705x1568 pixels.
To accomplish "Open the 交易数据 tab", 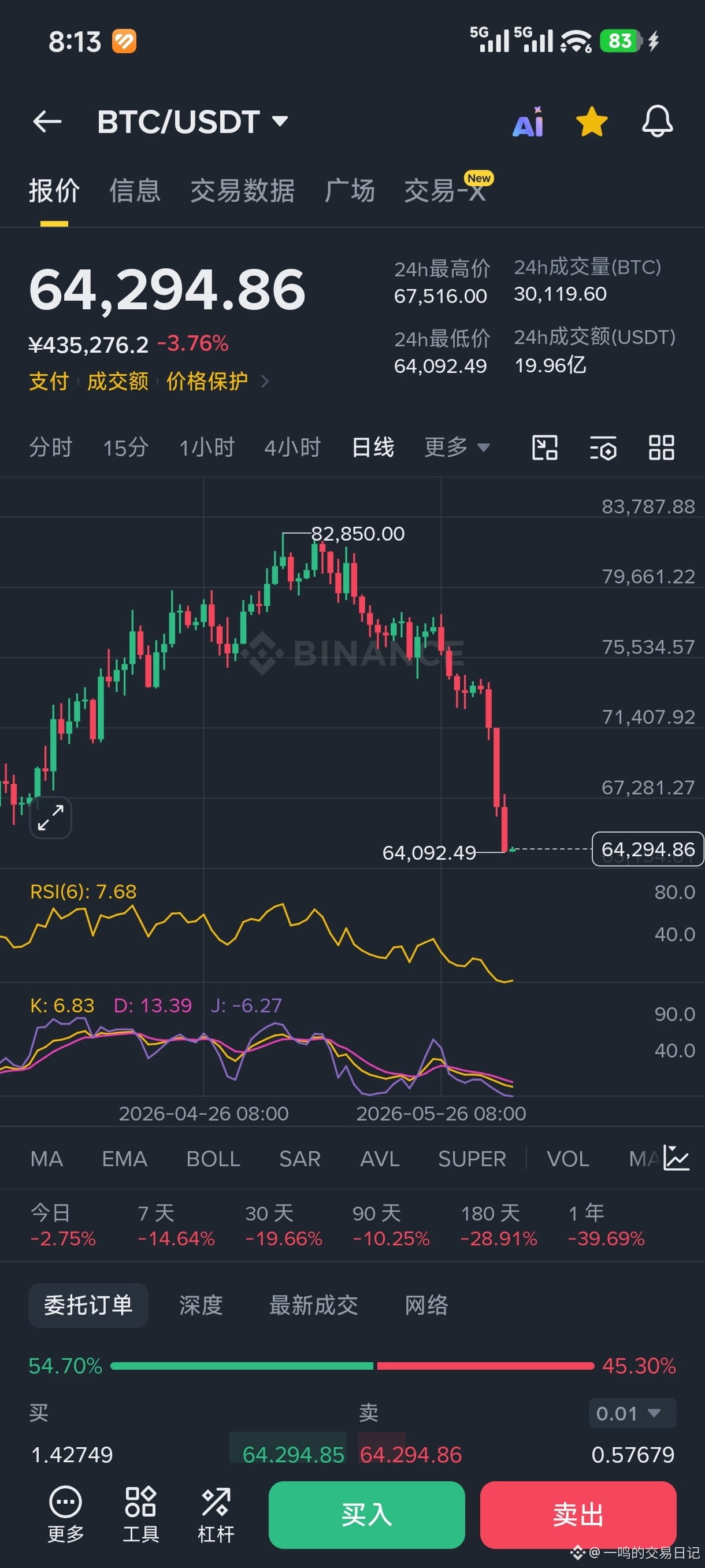I will [x=243, y=191].
